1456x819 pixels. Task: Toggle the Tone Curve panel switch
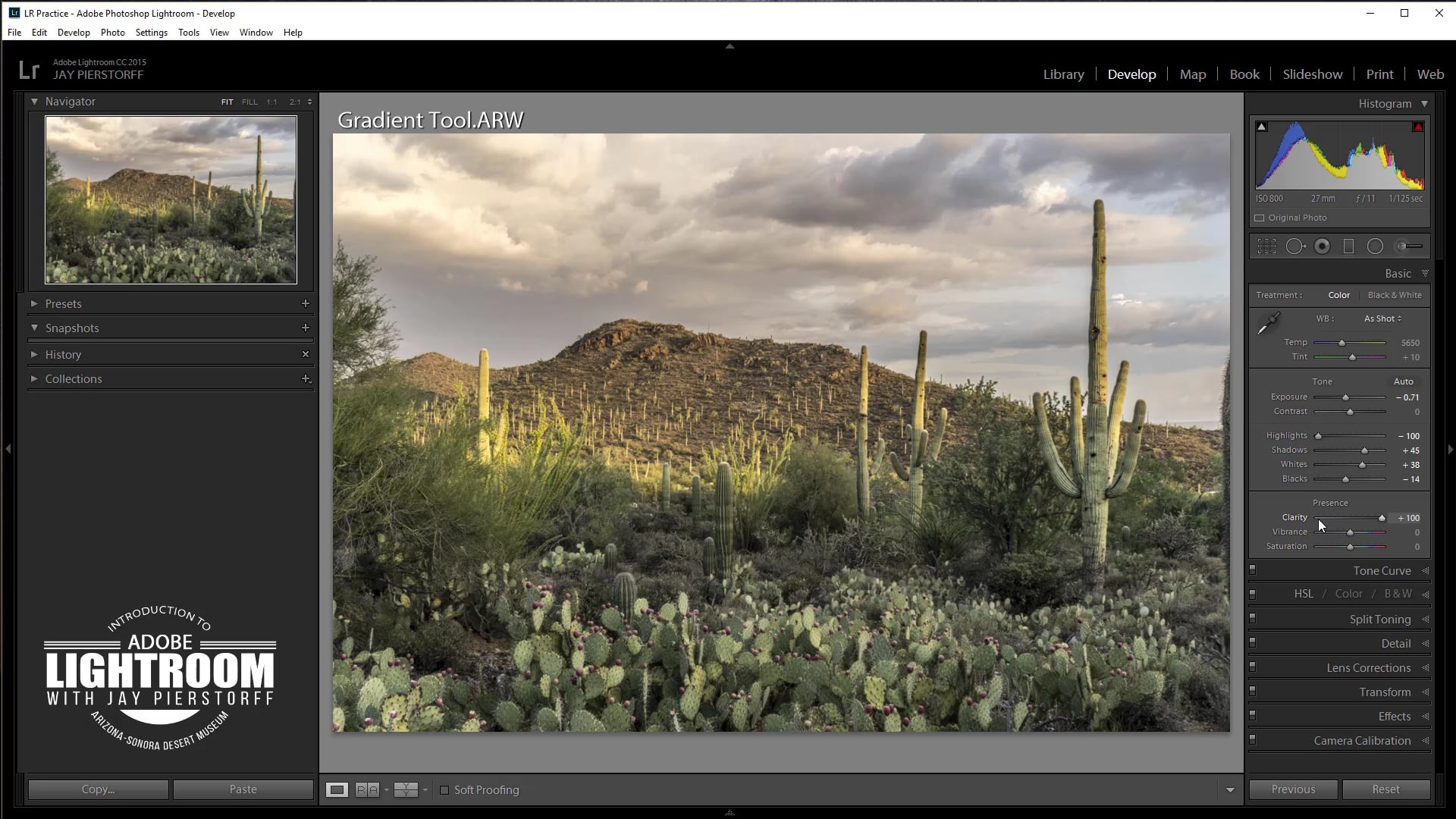[x=1253, y=570]
